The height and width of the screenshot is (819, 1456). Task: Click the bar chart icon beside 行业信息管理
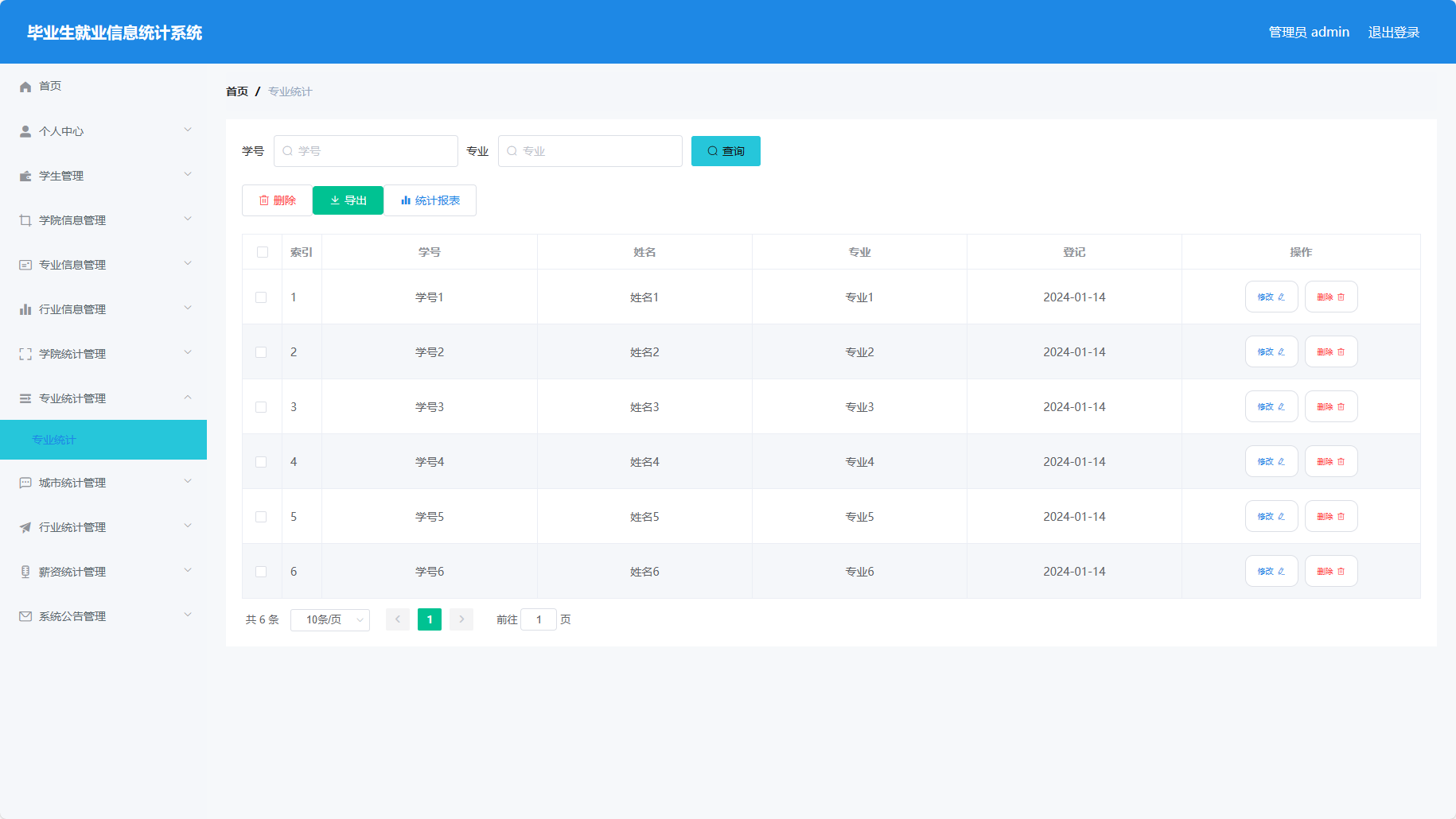[25, 309]
